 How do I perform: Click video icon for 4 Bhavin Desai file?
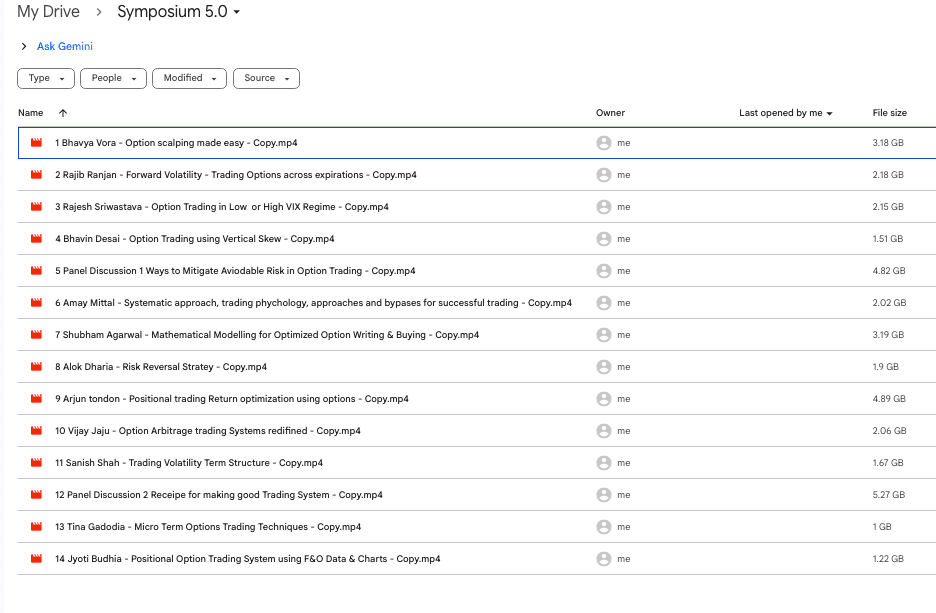(x=36, y=239)
